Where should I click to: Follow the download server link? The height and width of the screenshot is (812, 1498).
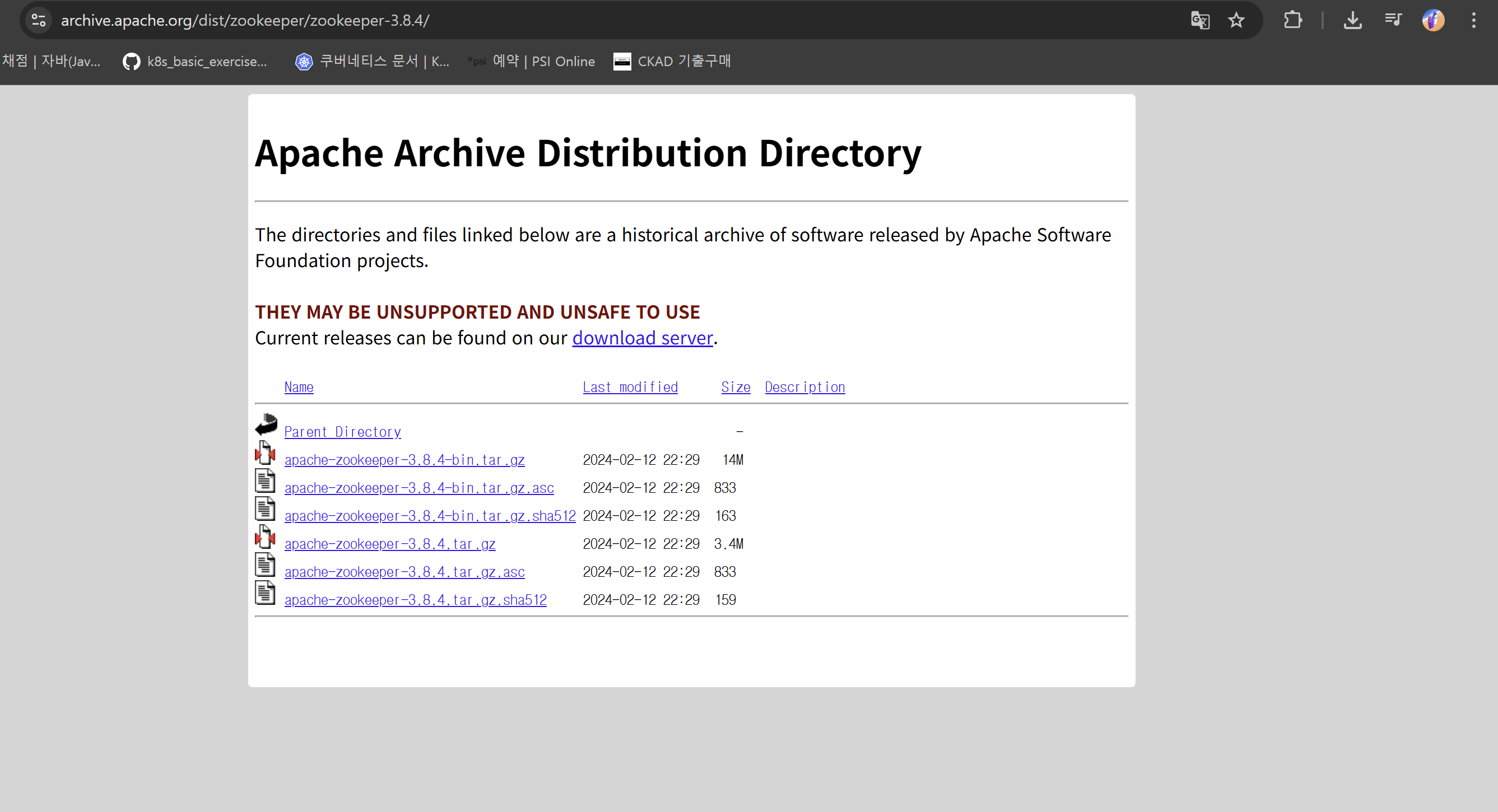[x=642, y=338]
